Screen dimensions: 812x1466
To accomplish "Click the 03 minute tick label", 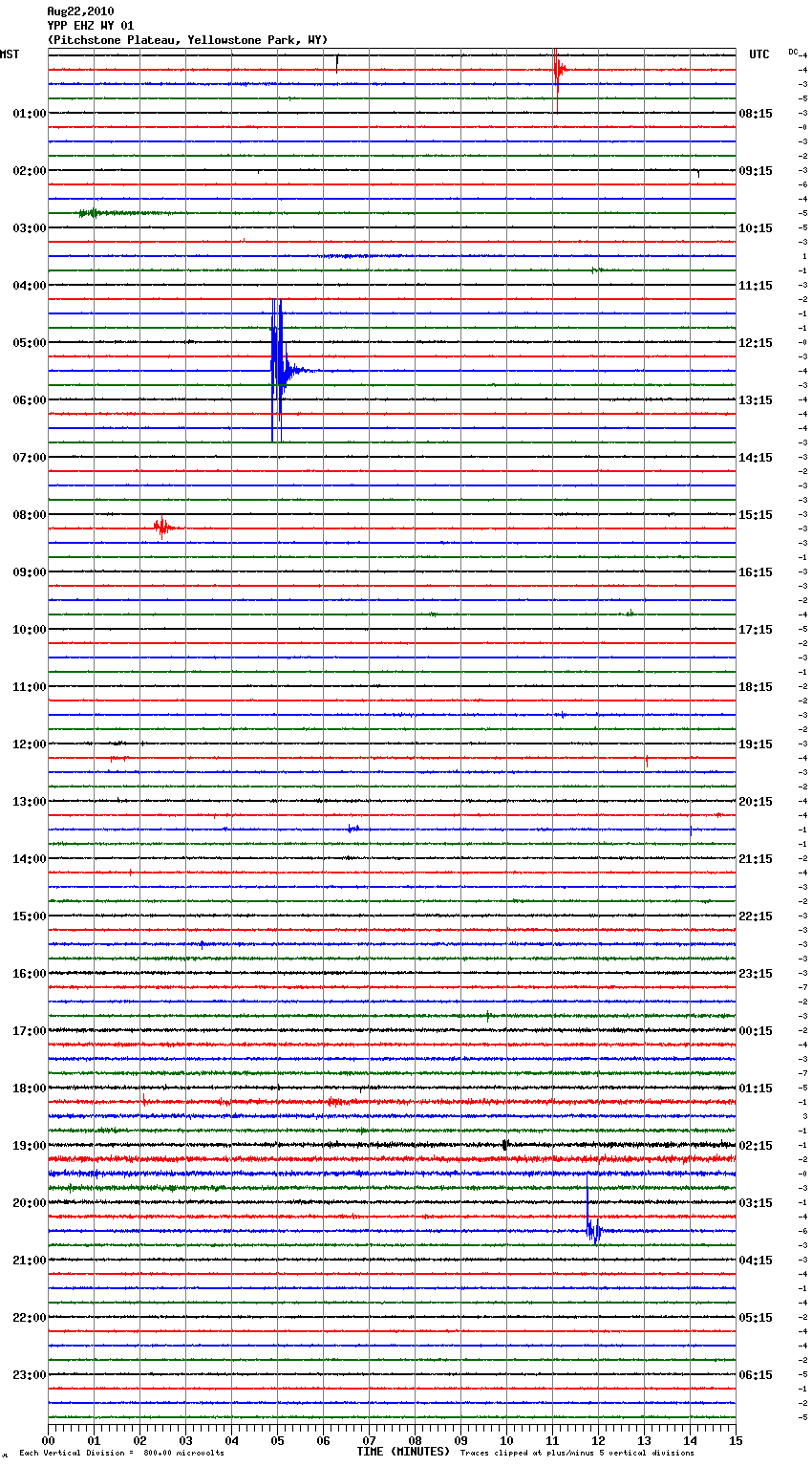I will pos(185,1440).
